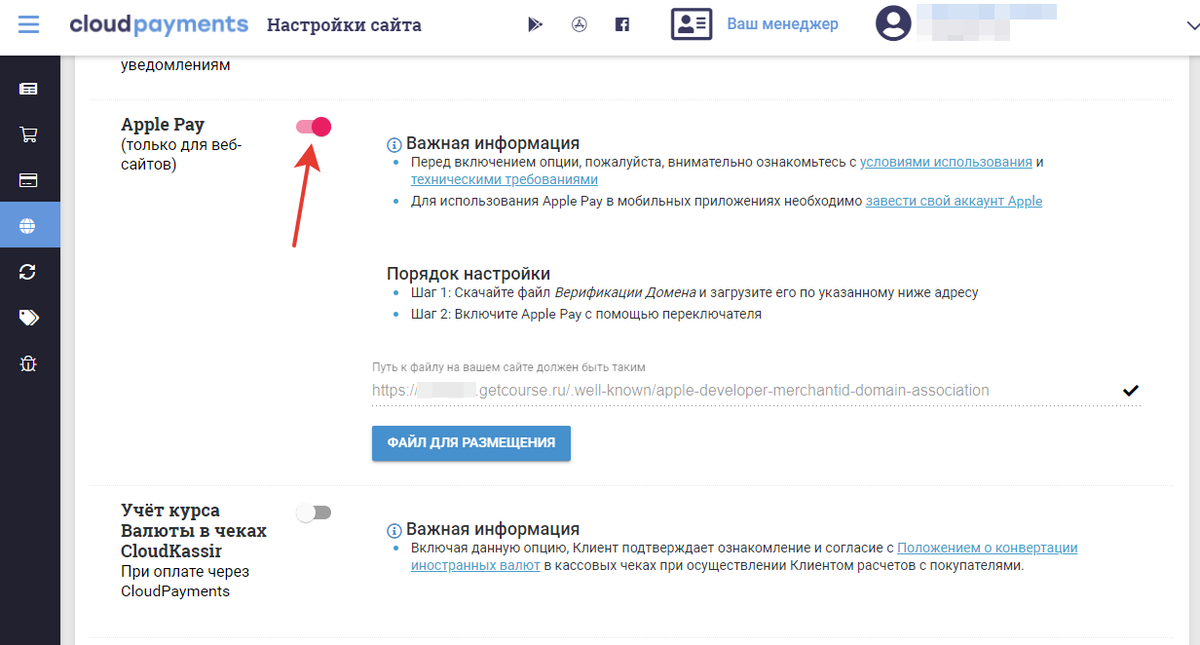Click the "Учёт курса Валюты в чеках CloudKassir" heading
This screenshot has width=1200, height=645.
tap(194, 531)
